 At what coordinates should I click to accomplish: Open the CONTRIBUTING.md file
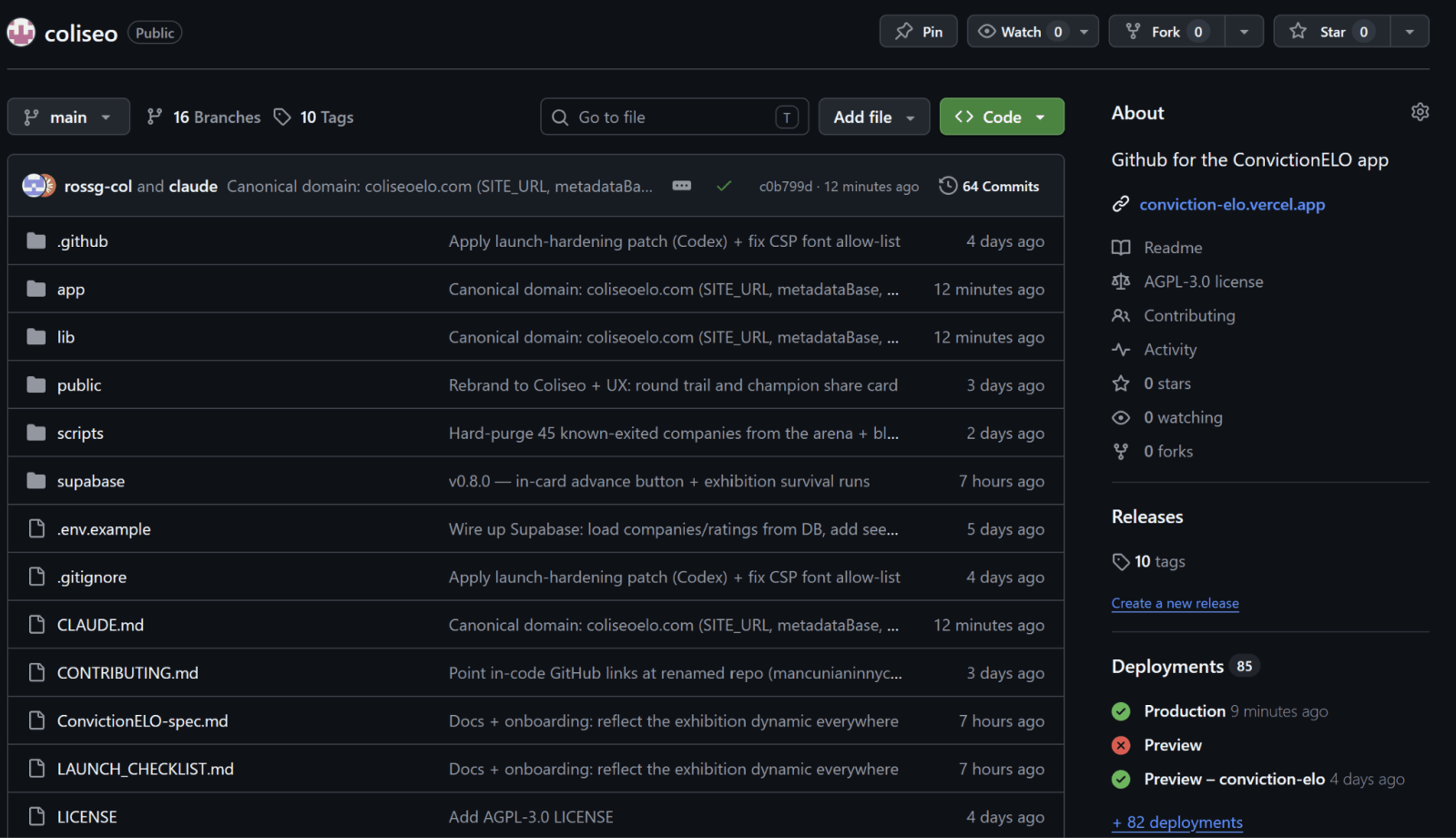point(127,672)
